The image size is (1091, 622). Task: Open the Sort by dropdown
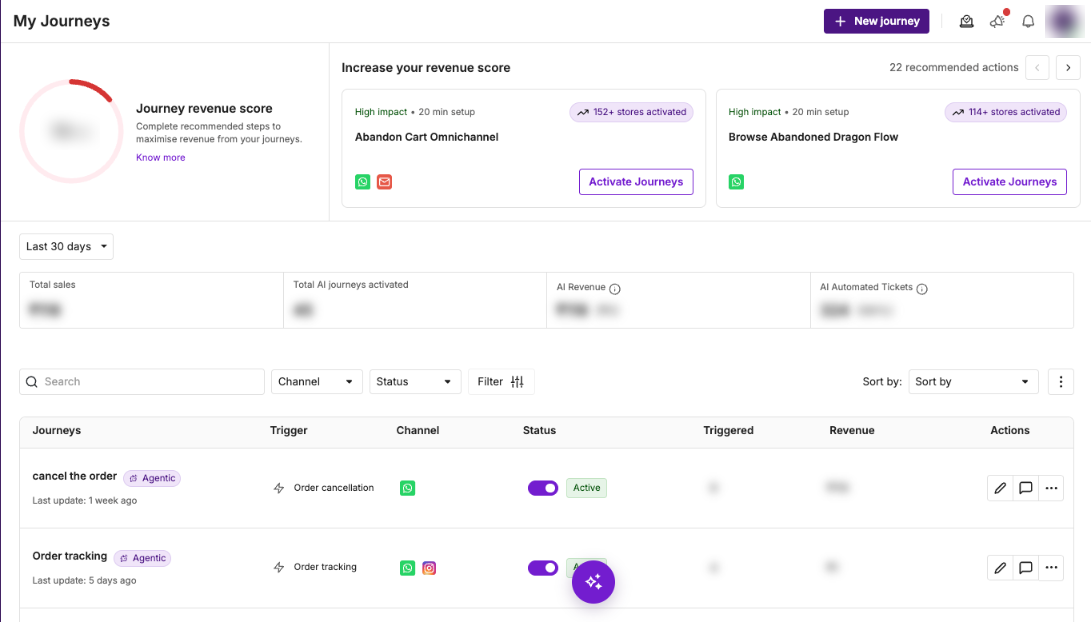(x=973, y=381)
